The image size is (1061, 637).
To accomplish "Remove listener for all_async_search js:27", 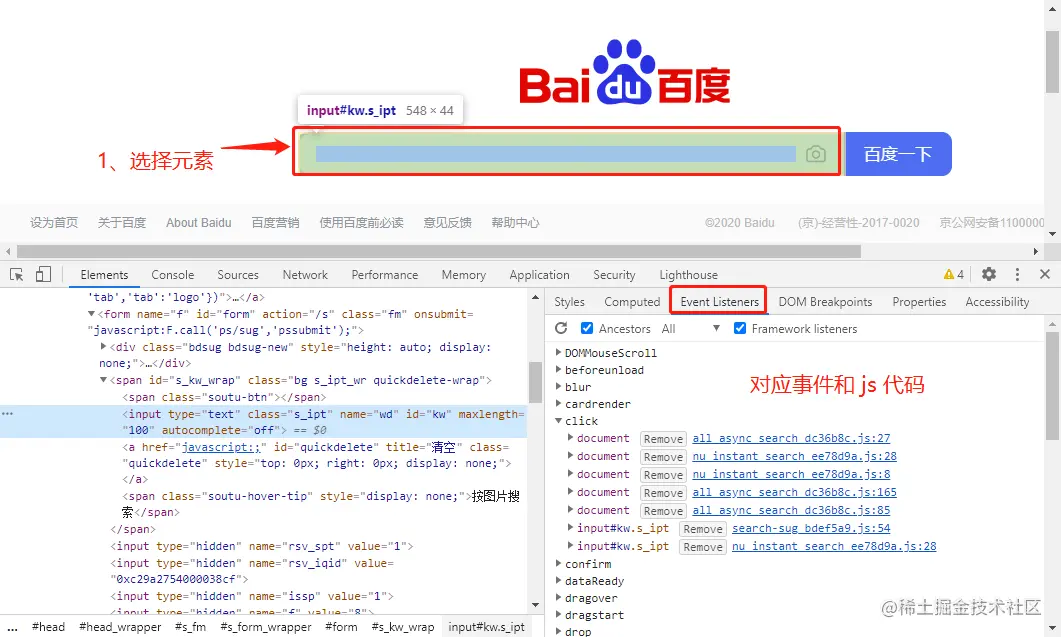I will click(x=663, y=439).
